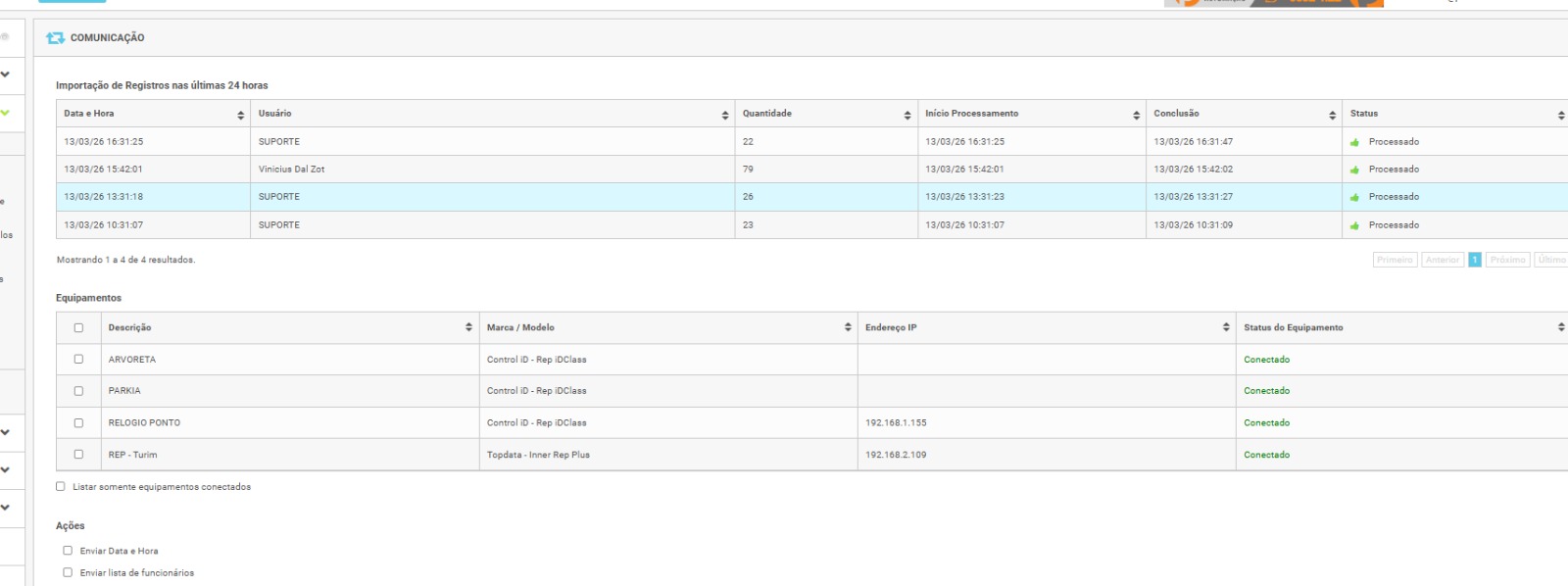
Task: Expand the bottom-most sidebar chevron menu
Action: pos(6,508)
